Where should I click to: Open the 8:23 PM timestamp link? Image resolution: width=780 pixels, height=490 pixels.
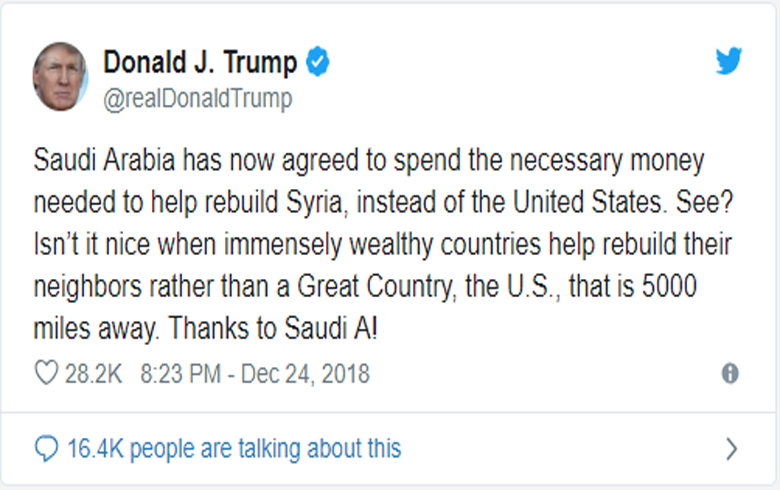tap(180, 374)
